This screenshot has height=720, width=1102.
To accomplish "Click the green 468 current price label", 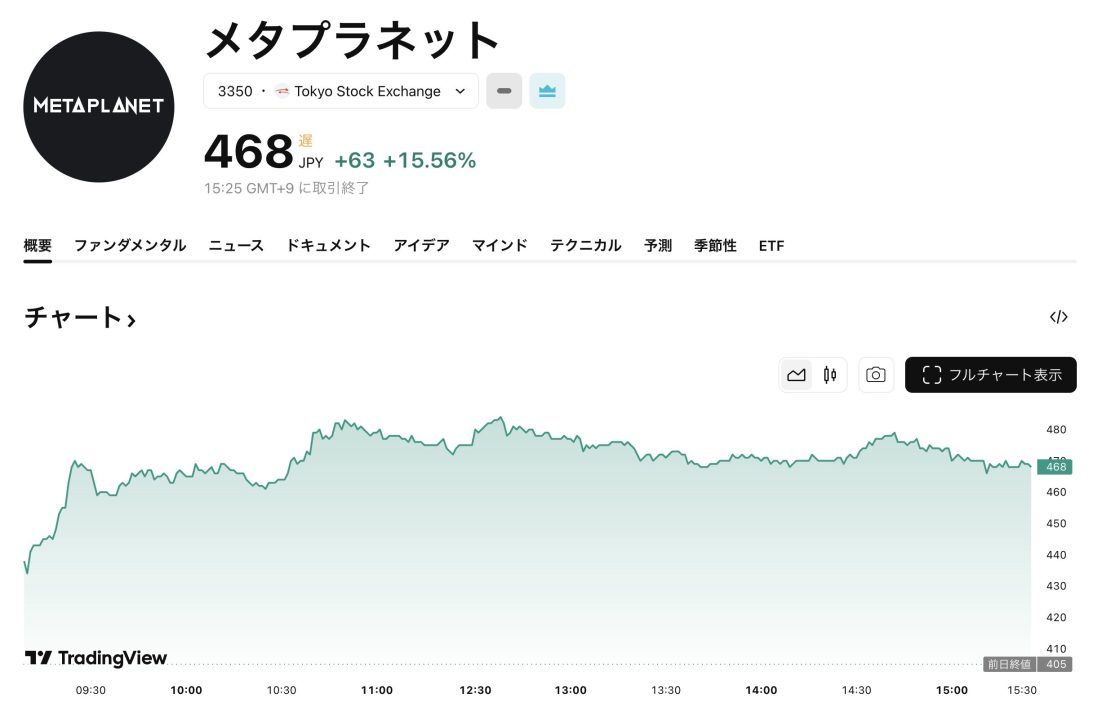I will pos(1054,467).
